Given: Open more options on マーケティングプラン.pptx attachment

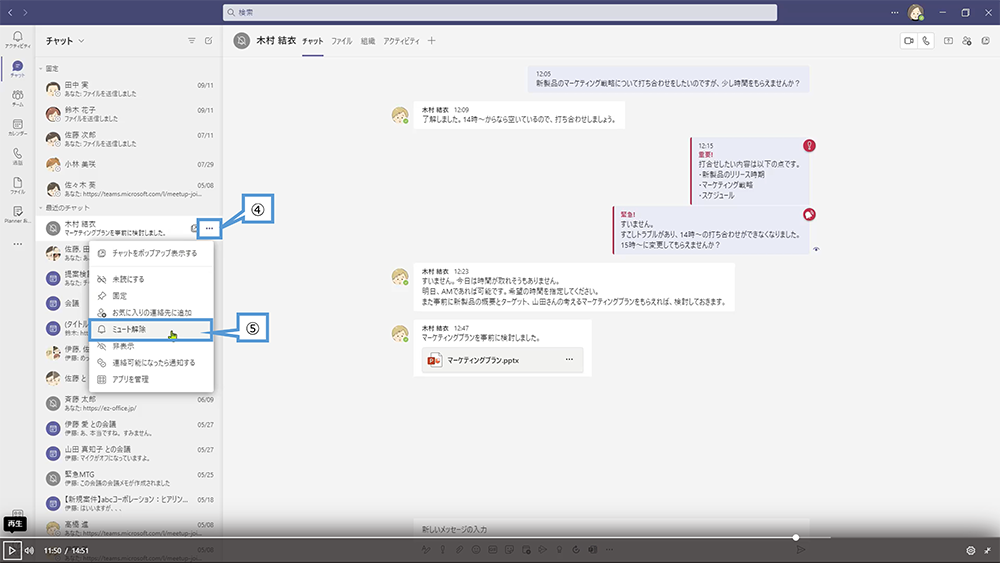Looking at the screenshot, I should click(570, 359).
